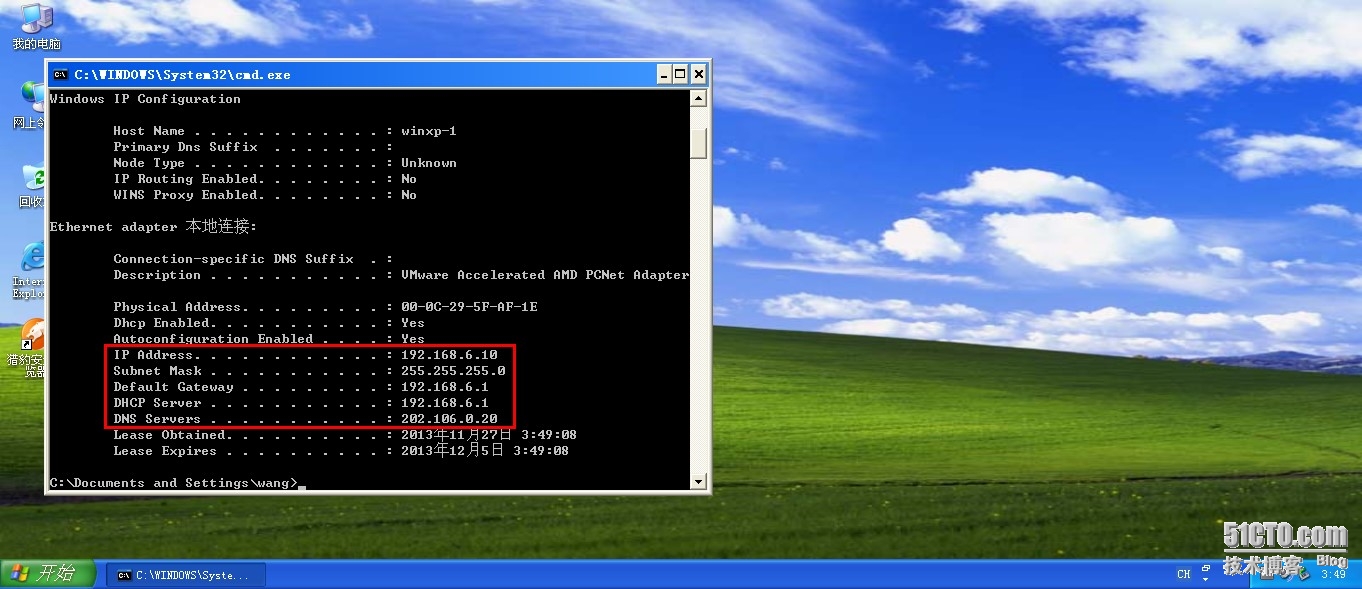
Task: Click the "C:\Documents and Settings\wang>" prompt
Action: (173, 483)
